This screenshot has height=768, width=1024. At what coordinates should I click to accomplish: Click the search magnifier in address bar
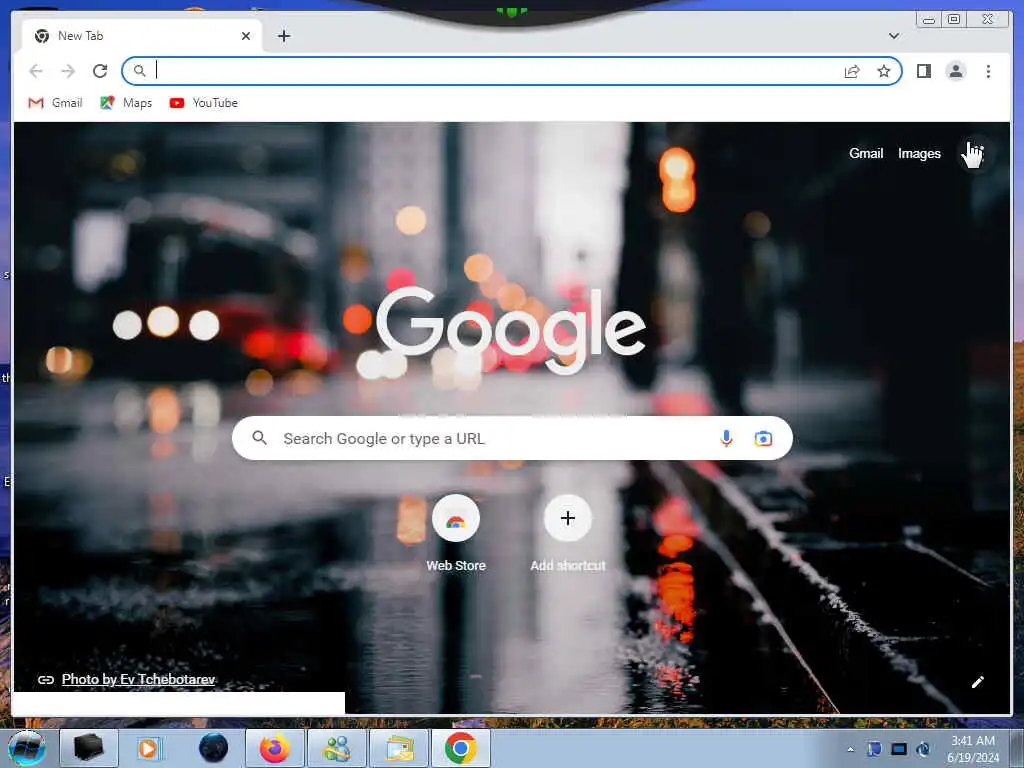139,71
